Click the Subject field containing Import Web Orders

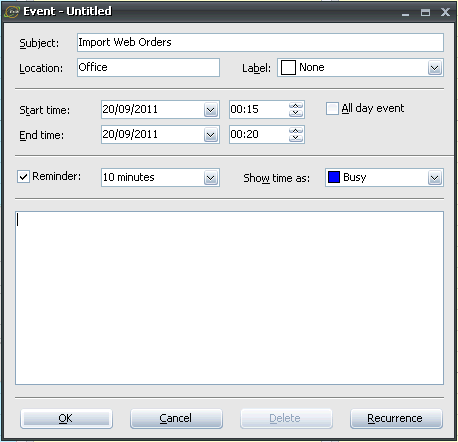pos(260,42)
